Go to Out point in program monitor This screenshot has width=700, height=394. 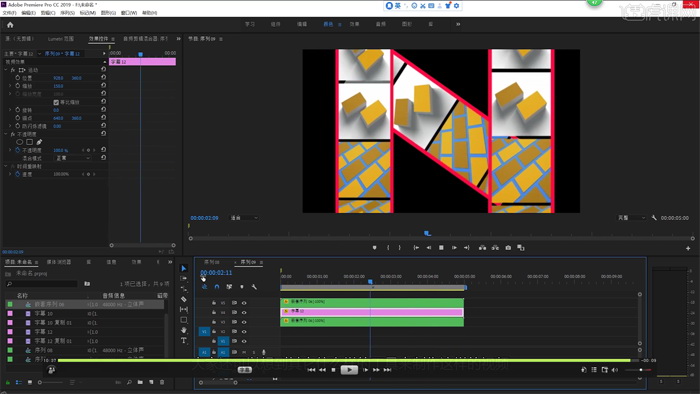point(467,248)
